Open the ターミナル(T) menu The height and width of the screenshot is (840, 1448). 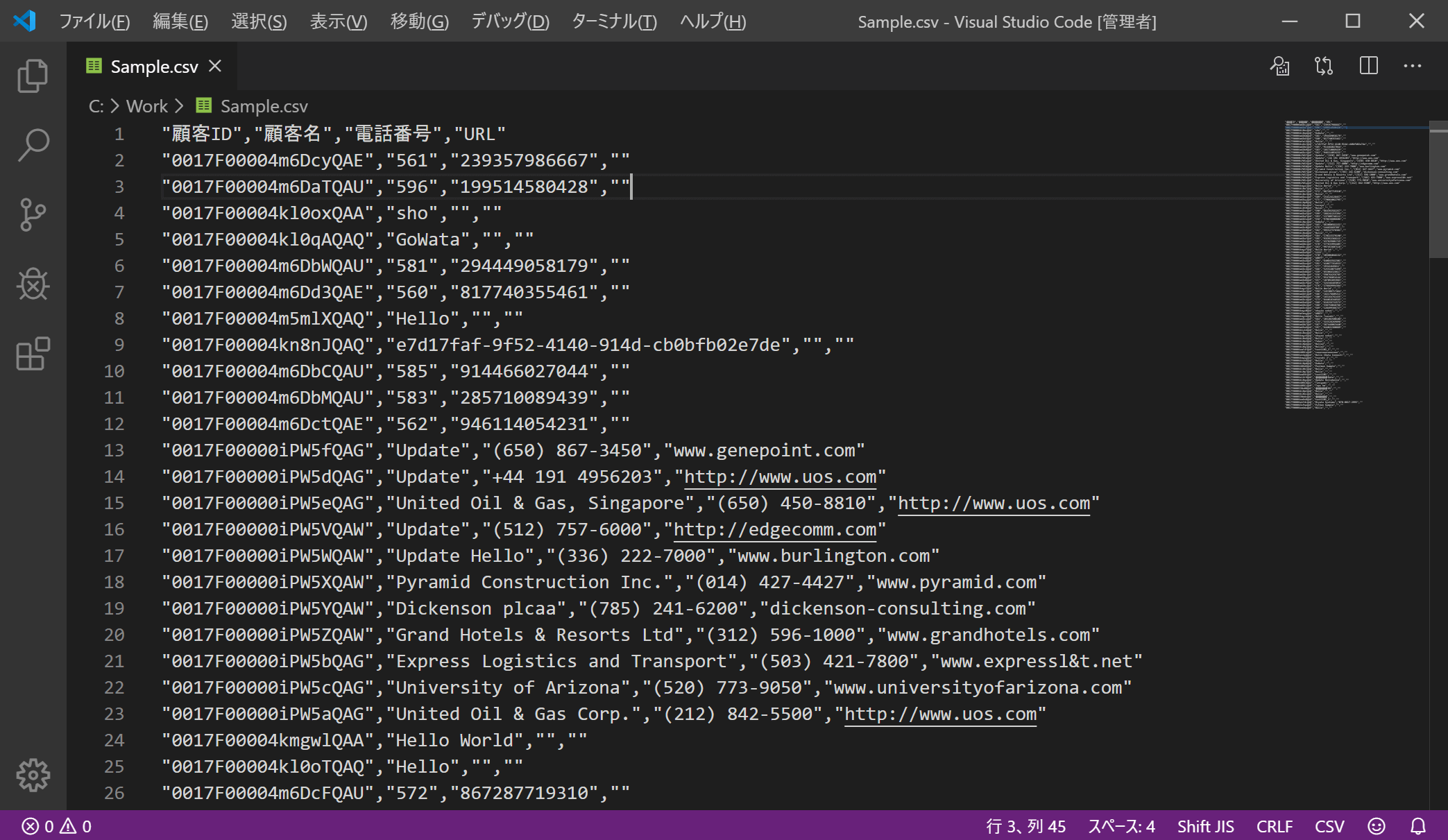614,22
